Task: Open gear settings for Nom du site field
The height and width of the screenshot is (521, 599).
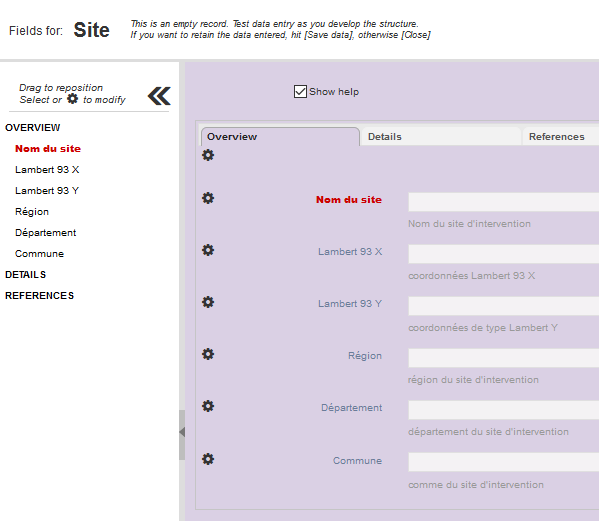Action: click(x=208, y=198)
